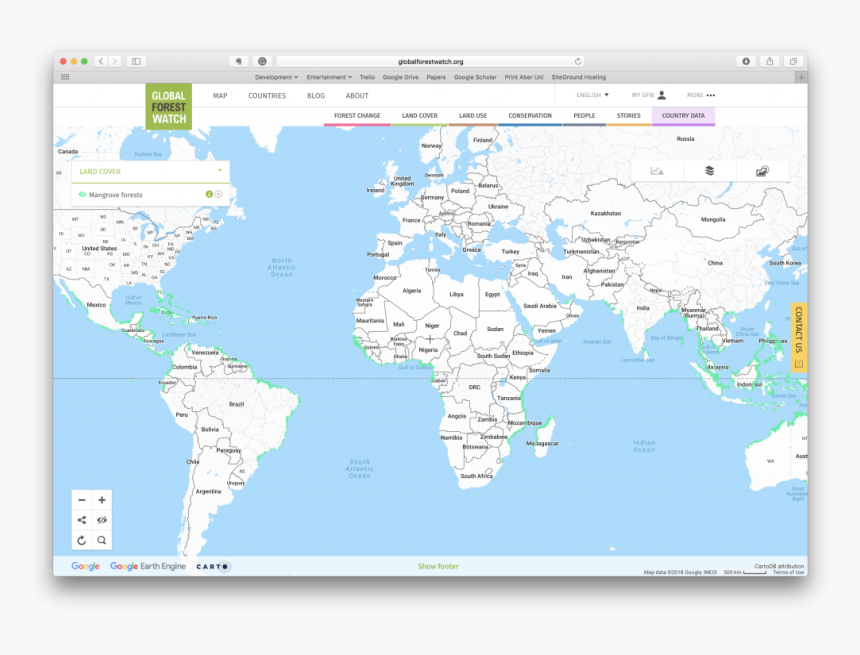Zoom in using the plus control

(102, 500)
